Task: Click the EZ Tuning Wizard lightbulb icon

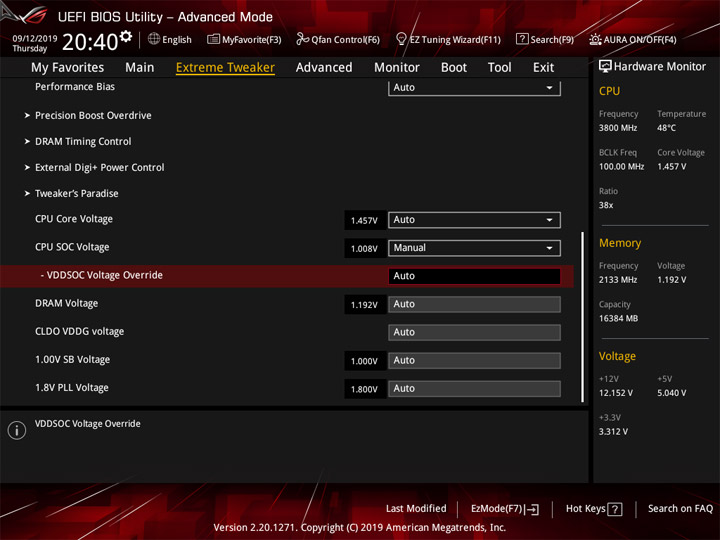Action: tap(401, 39)
